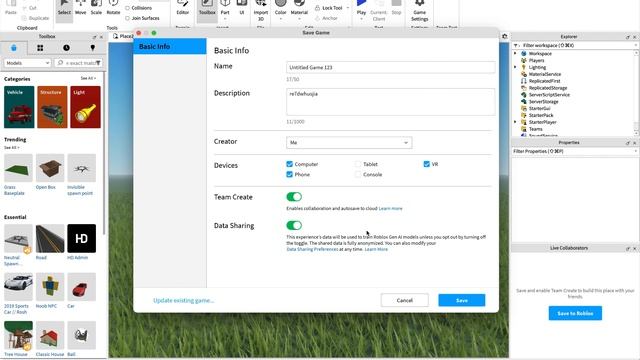Click the Description text area
Image resolution: width=640 pixels, height=360 pixels.
[x=391, y=102]
